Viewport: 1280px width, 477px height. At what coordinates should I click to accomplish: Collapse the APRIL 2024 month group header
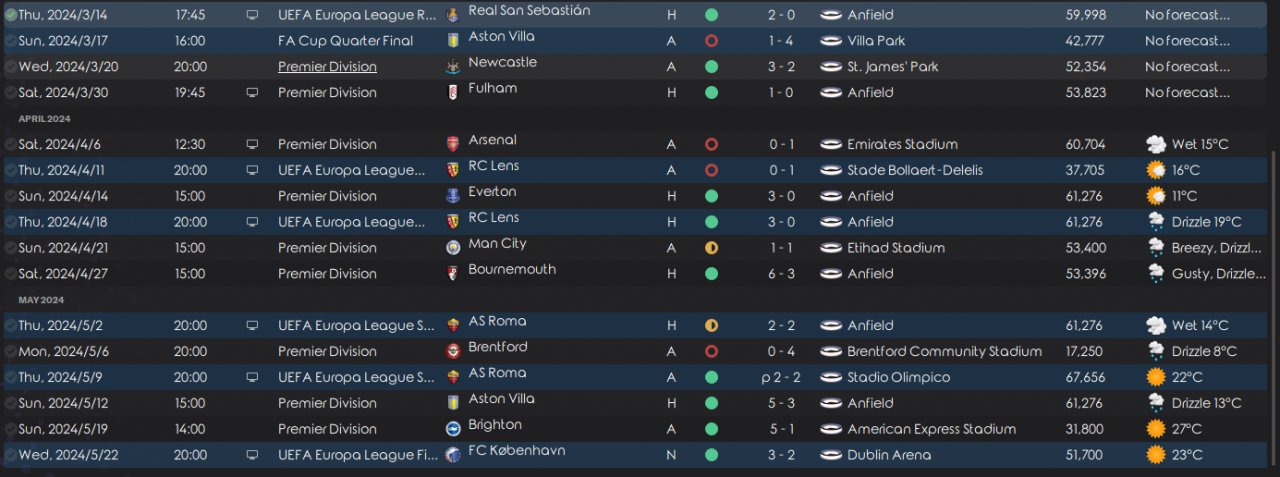tap(44, 119)
